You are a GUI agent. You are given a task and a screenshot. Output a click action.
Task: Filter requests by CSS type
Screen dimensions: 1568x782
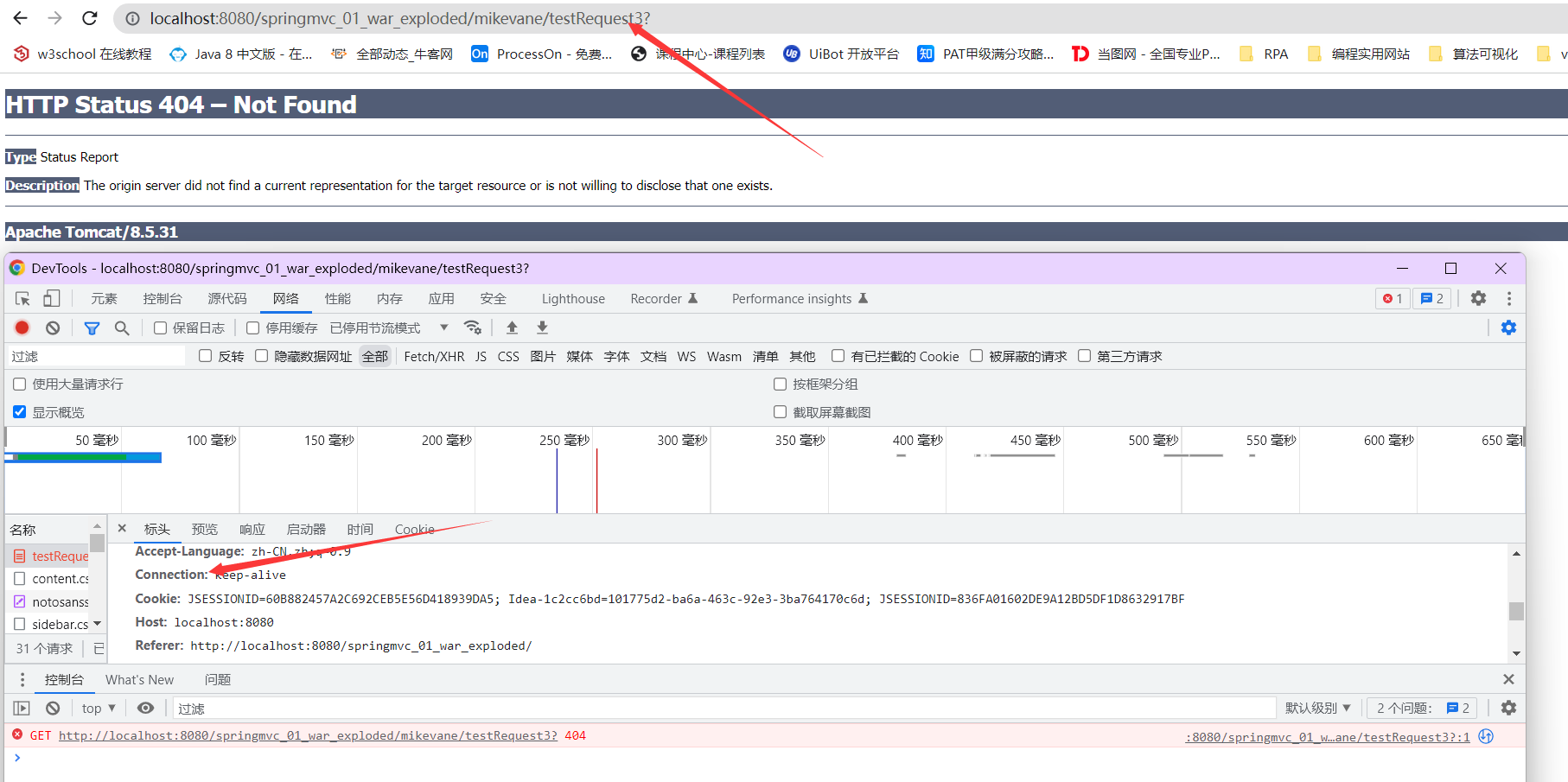click(x=508, y=356)
